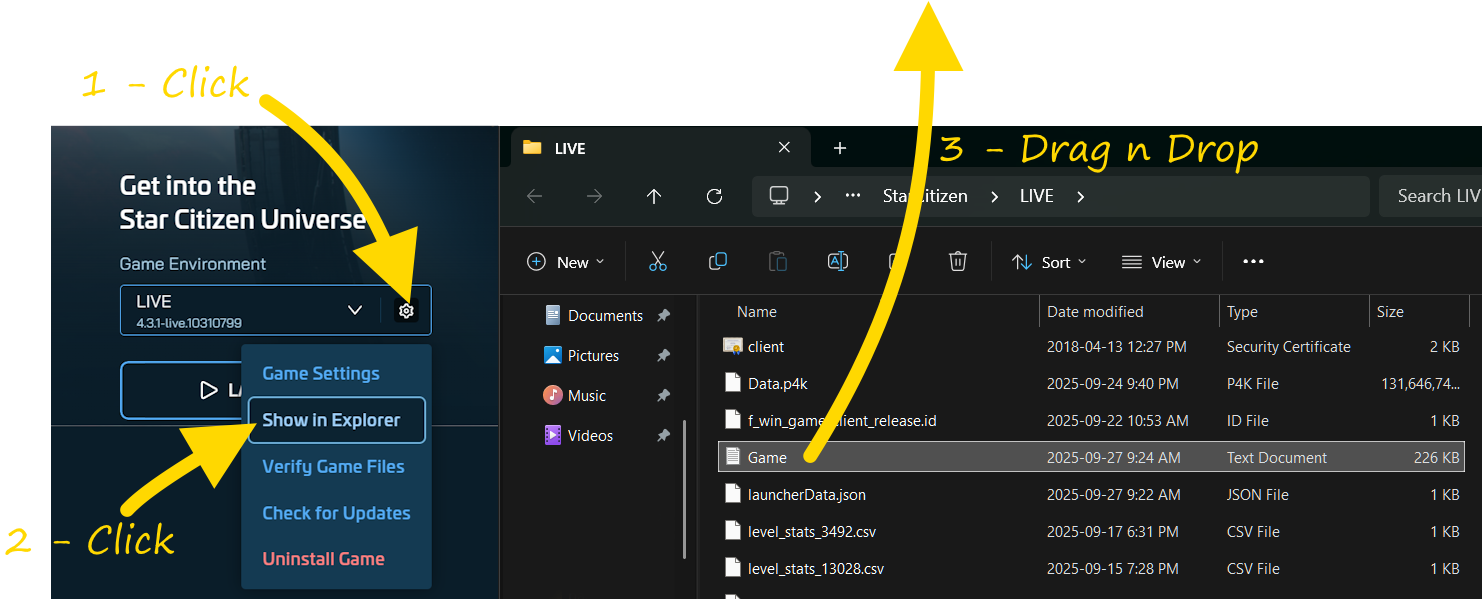The width and height of the screenshot is (1482, 599).
Task: Open a new Explorer tab with plus icon
Action: (x=840, y=148)
